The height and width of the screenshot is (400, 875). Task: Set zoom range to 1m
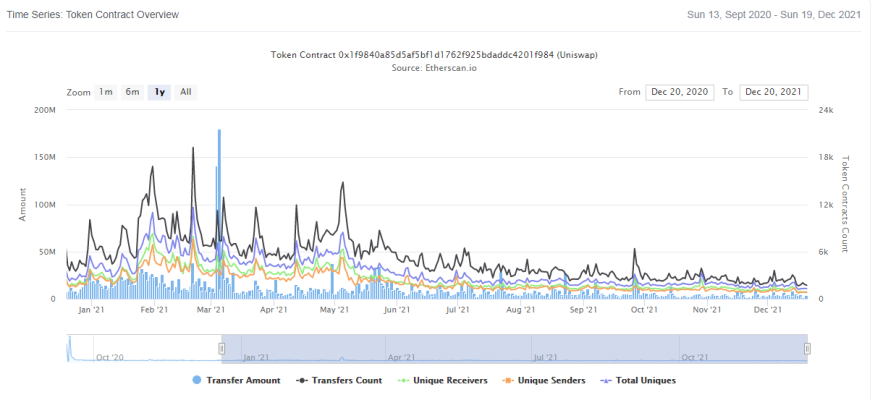[105, 92]
